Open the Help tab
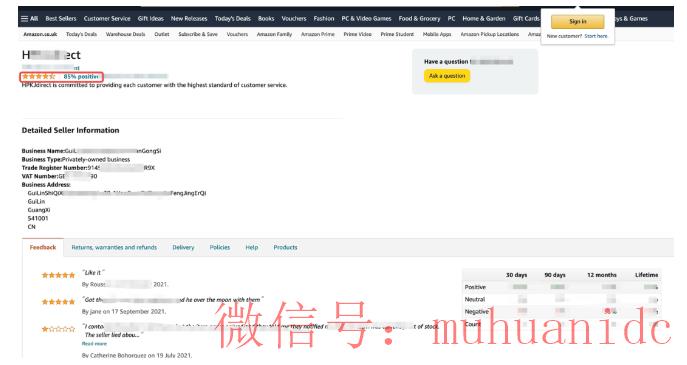The image size is (687, 365). click(x=251, y=248)
